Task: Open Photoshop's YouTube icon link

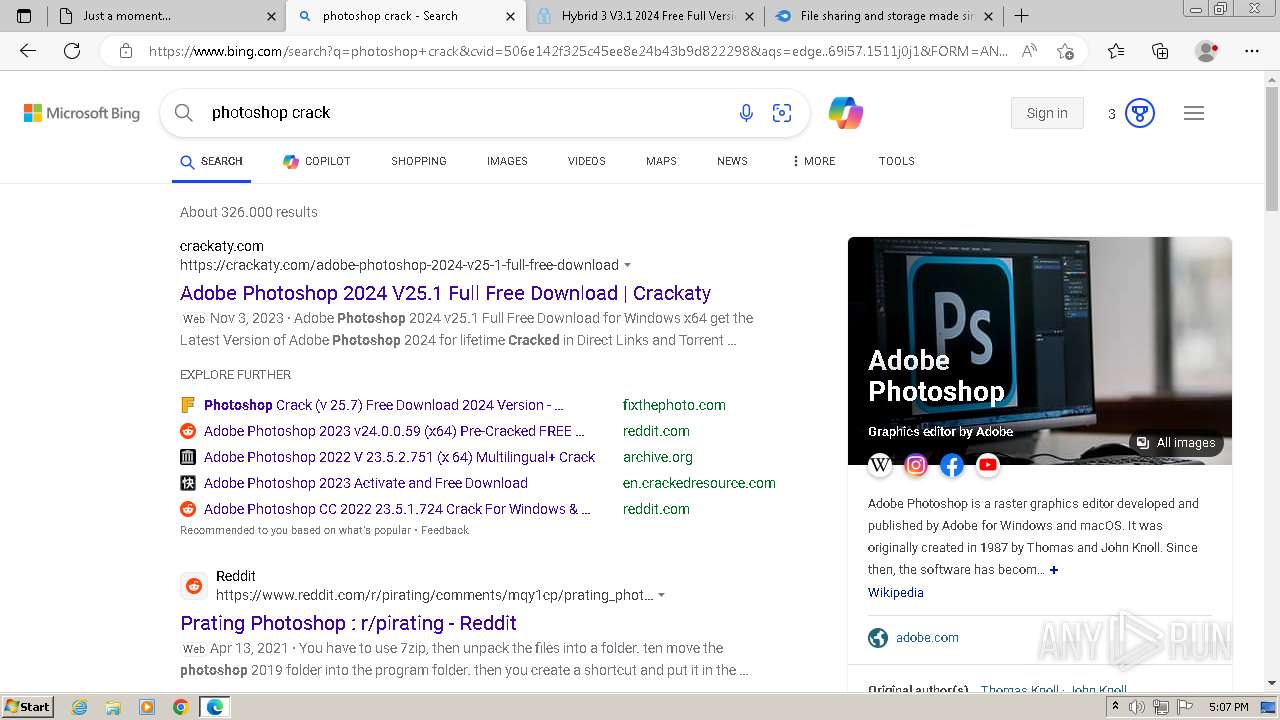Action: (x=988, y=464)
